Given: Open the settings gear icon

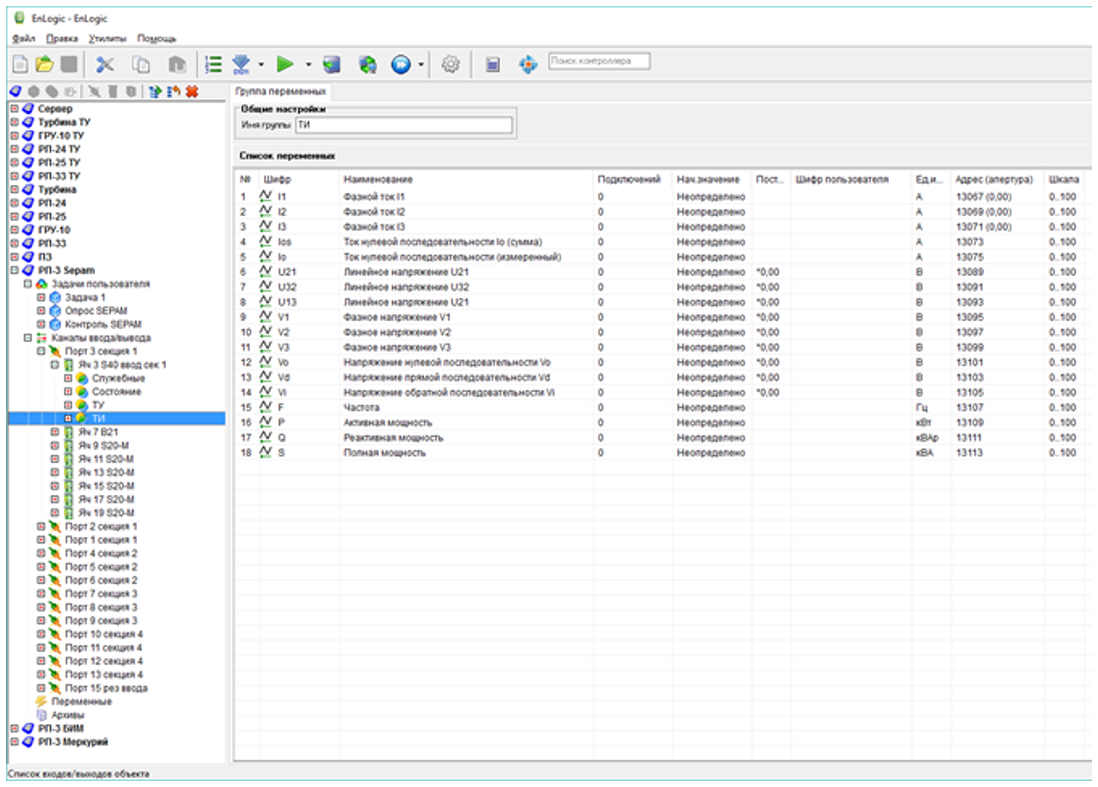Looking at the screenshot, I should (x=451, y=65).
